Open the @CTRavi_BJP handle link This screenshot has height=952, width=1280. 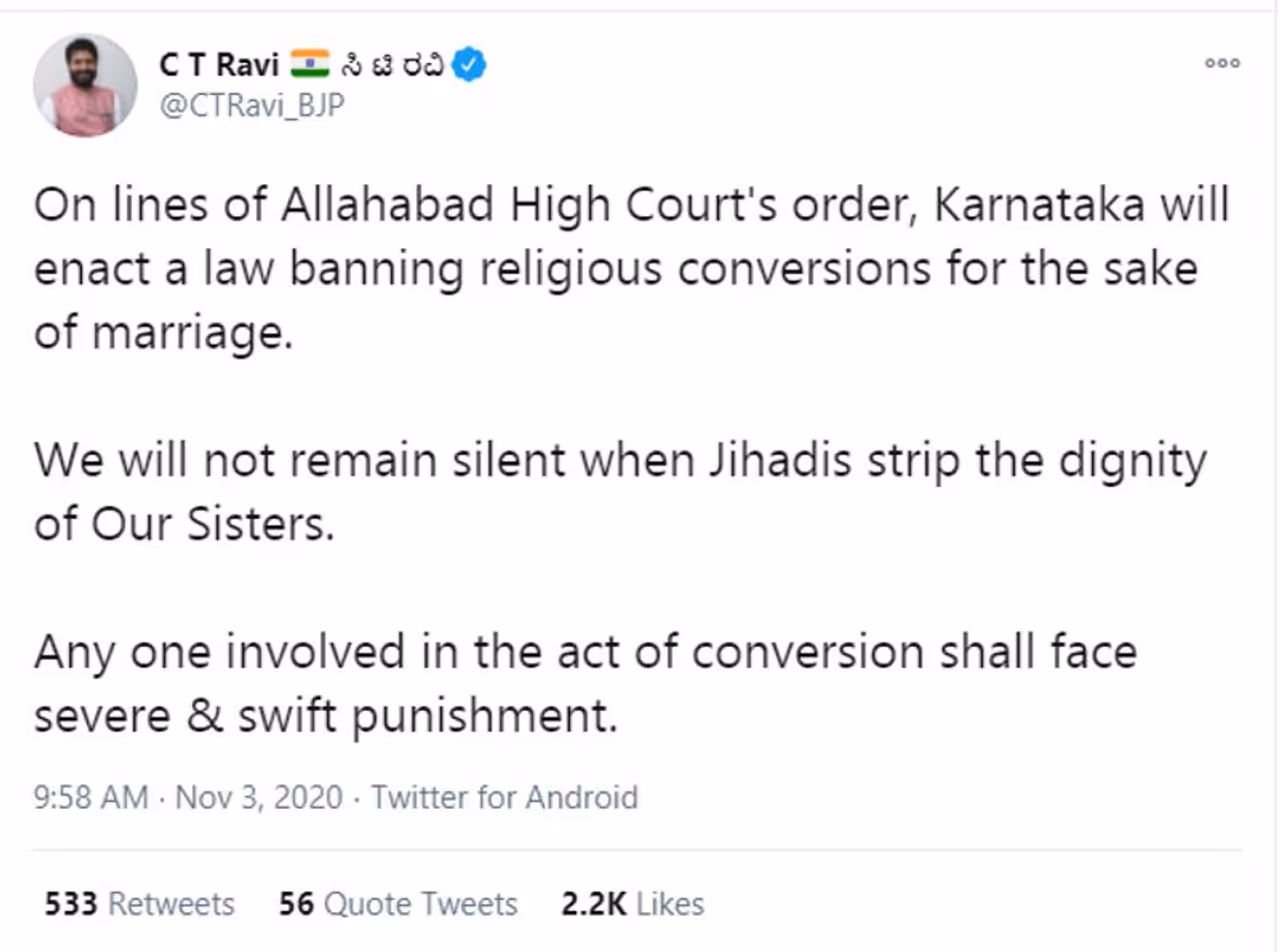coord(250,105)
